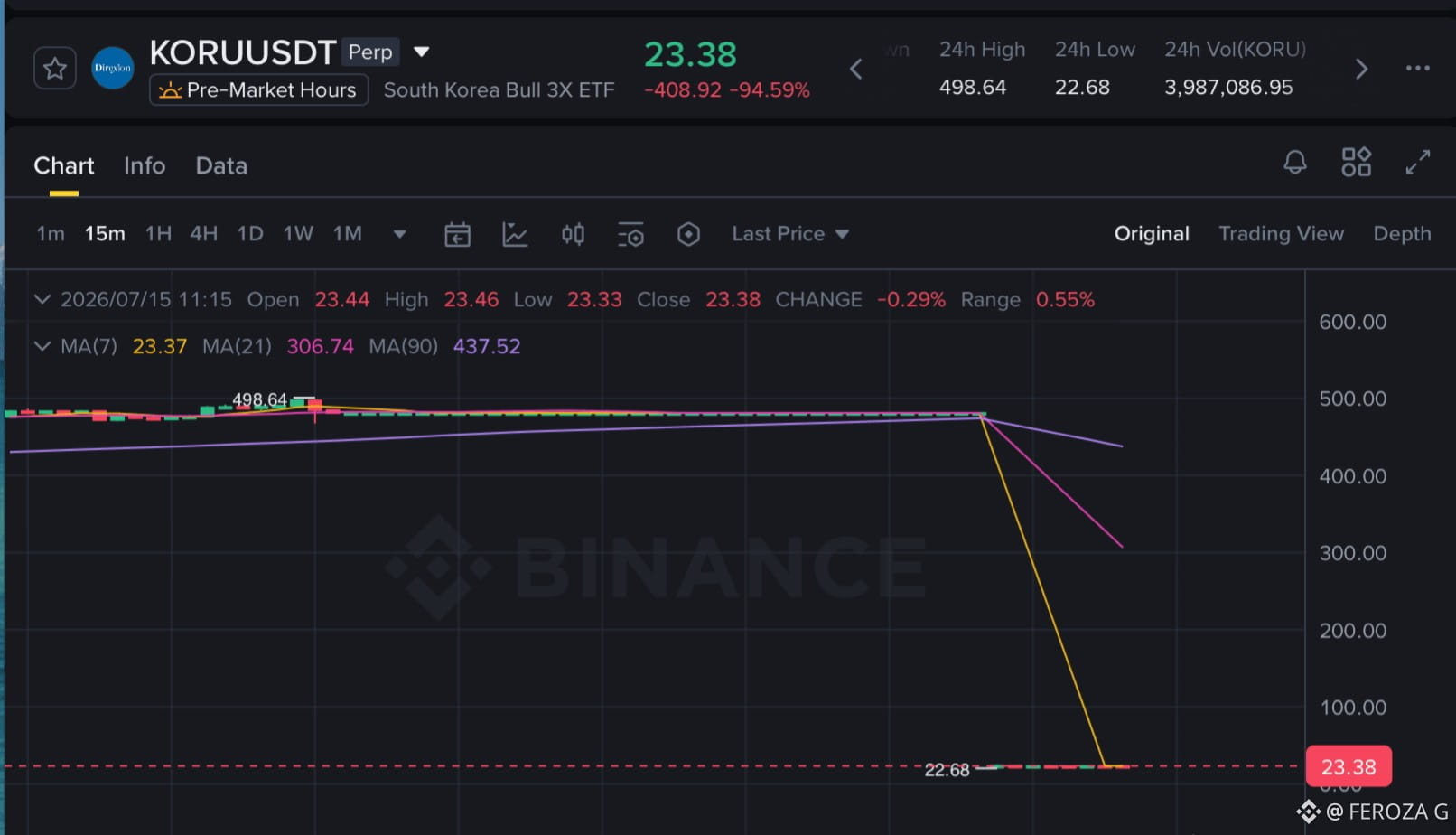
Task: Open the chart display settings icon
Action: (x=630, y=235)
